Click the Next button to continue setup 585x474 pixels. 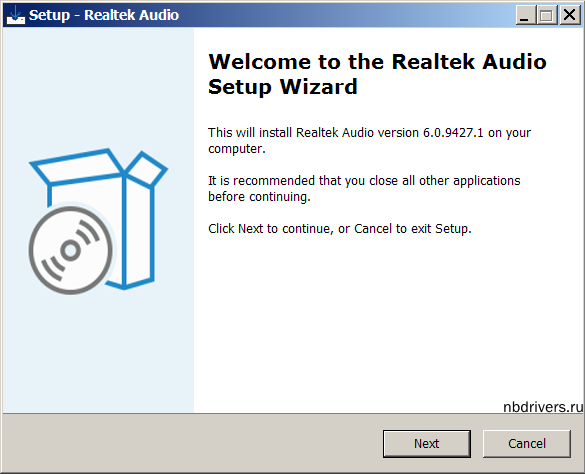point(426,443)
